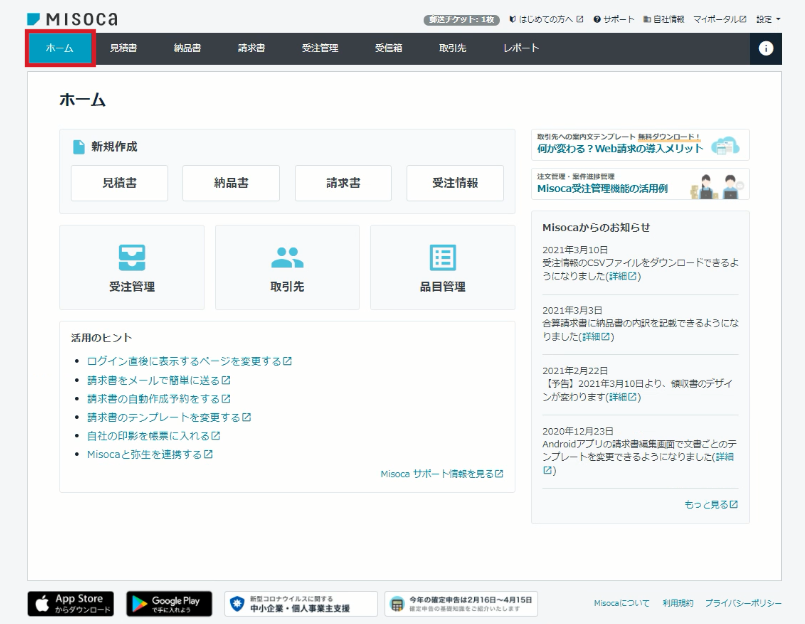Open the App Store download badge
This screenshot has height=624, width=805.
(x=71, y=603)
